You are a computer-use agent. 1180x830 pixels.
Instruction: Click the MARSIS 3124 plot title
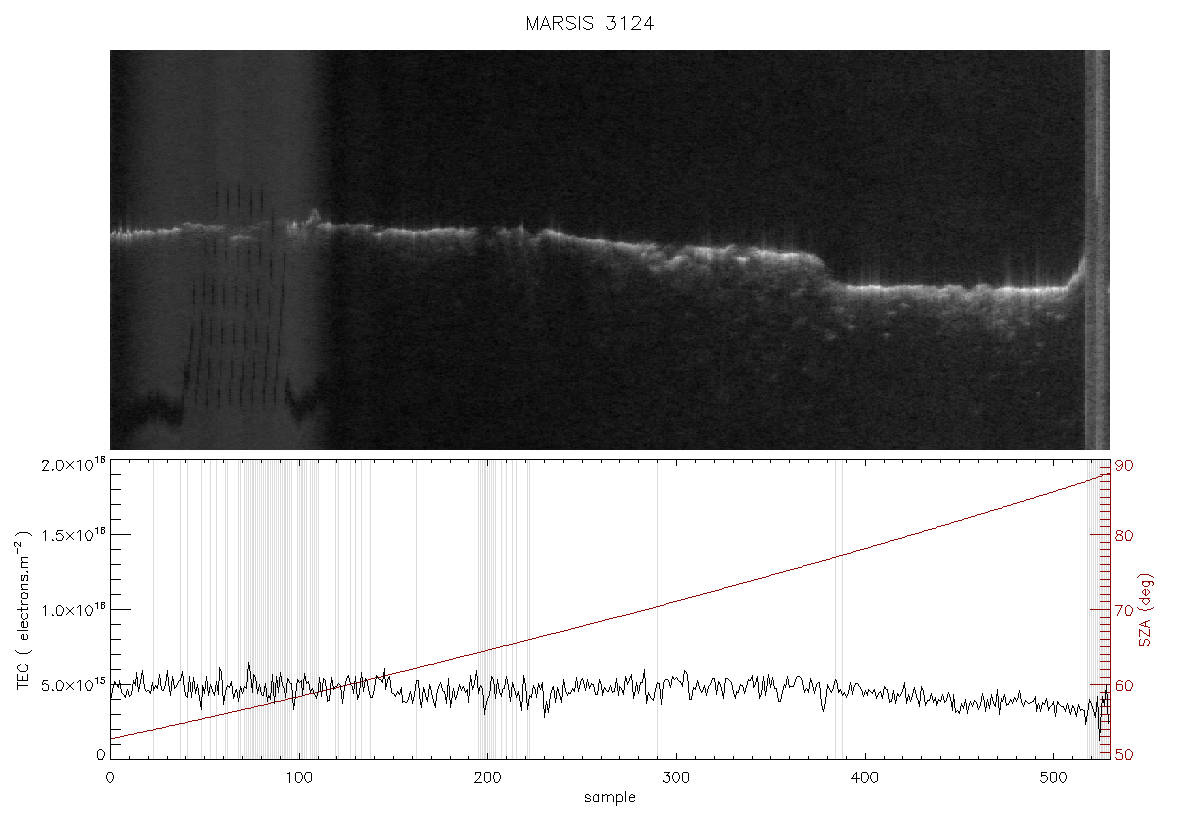point(589,23)
